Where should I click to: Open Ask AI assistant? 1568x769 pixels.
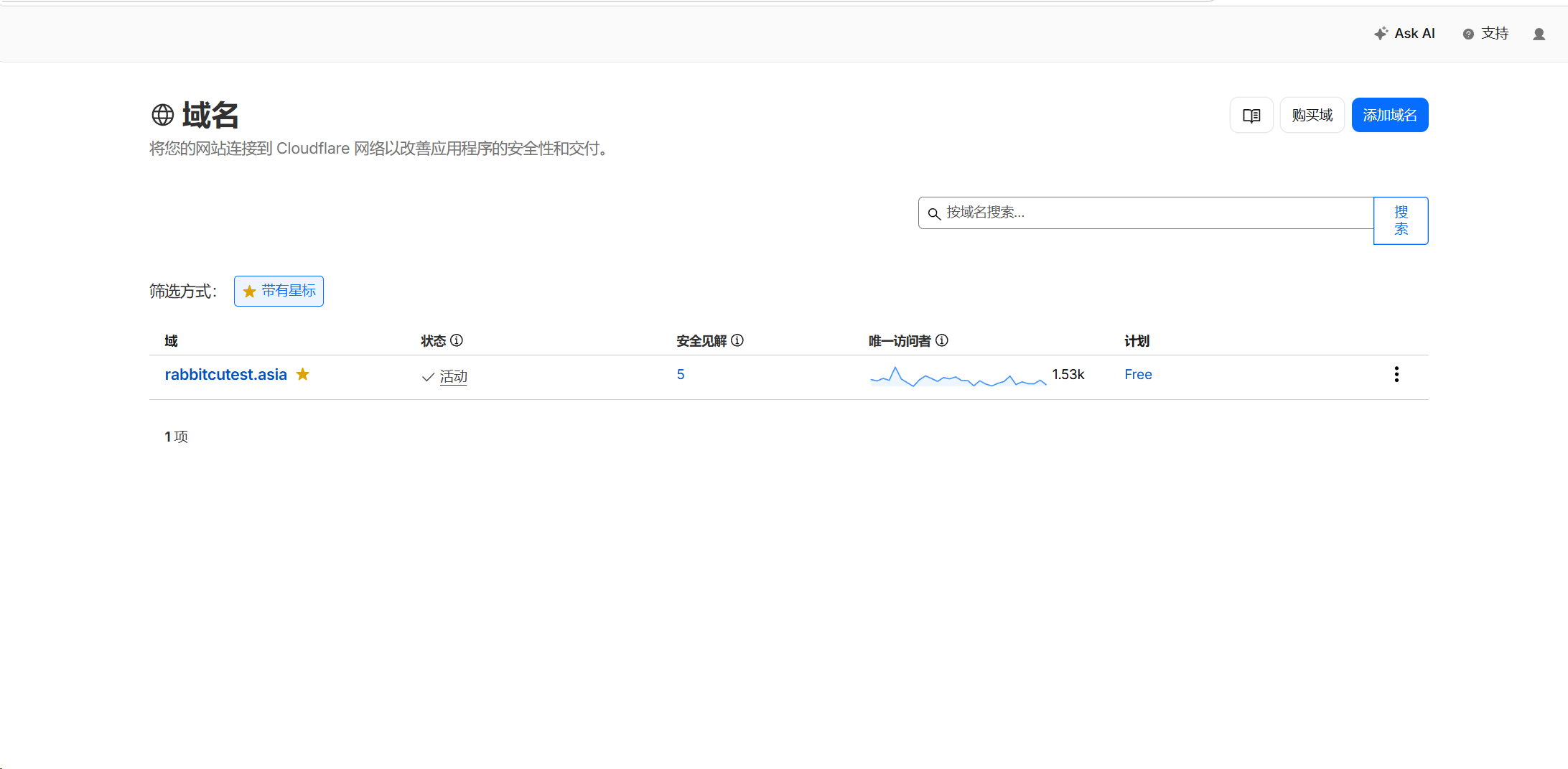[1404, 34]
